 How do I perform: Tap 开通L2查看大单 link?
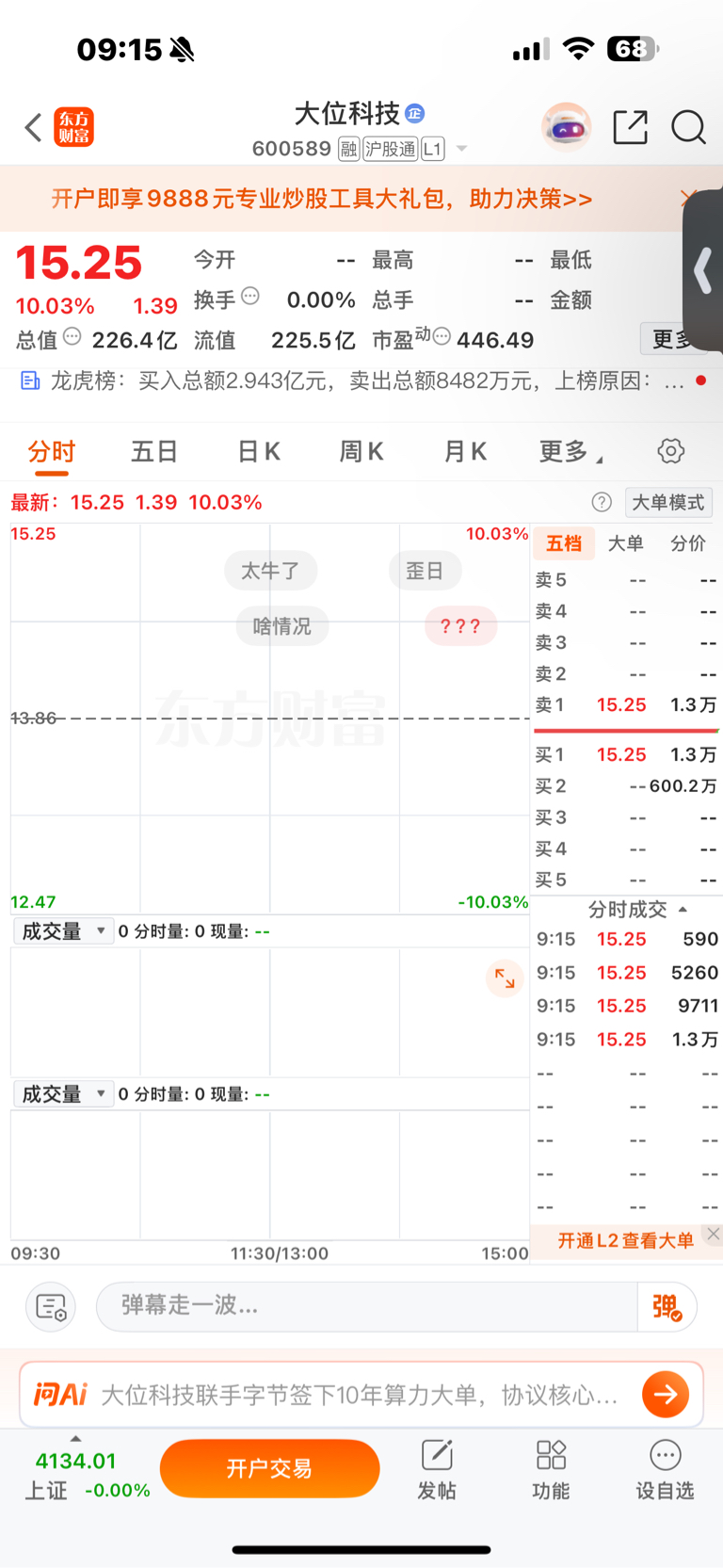pos(625,1241)
